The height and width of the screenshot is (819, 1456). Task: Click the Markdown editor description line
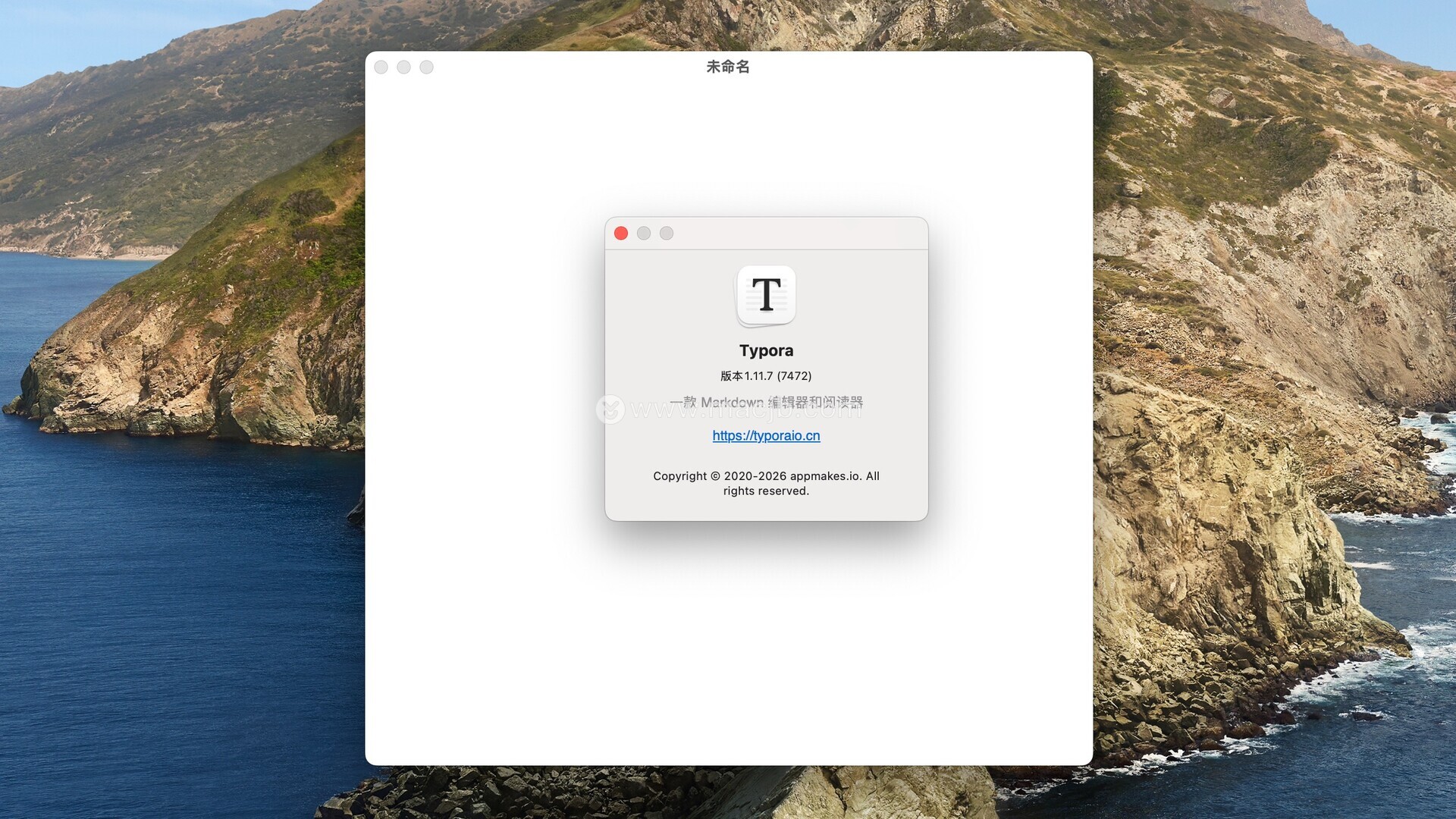click(766, 402)
